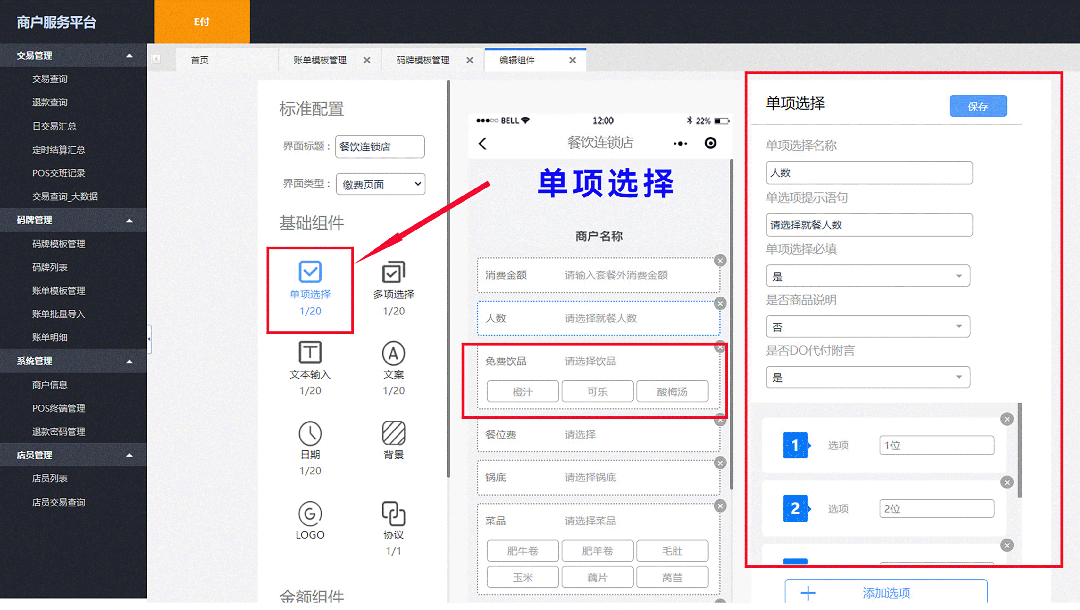This screenshot has width=1080, height=610.
Task: Tap the target circle icon in phone preview
Action: tap(710, 143)
